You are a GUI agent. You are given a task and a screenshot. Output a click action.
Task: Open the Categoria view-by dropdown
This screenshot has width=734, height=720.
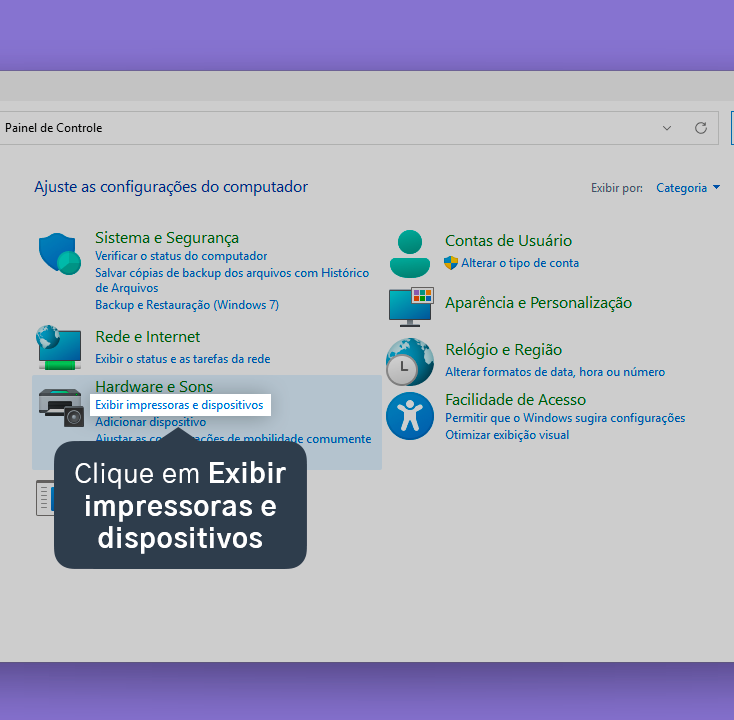pyautogui.click(x=688, y=188)
